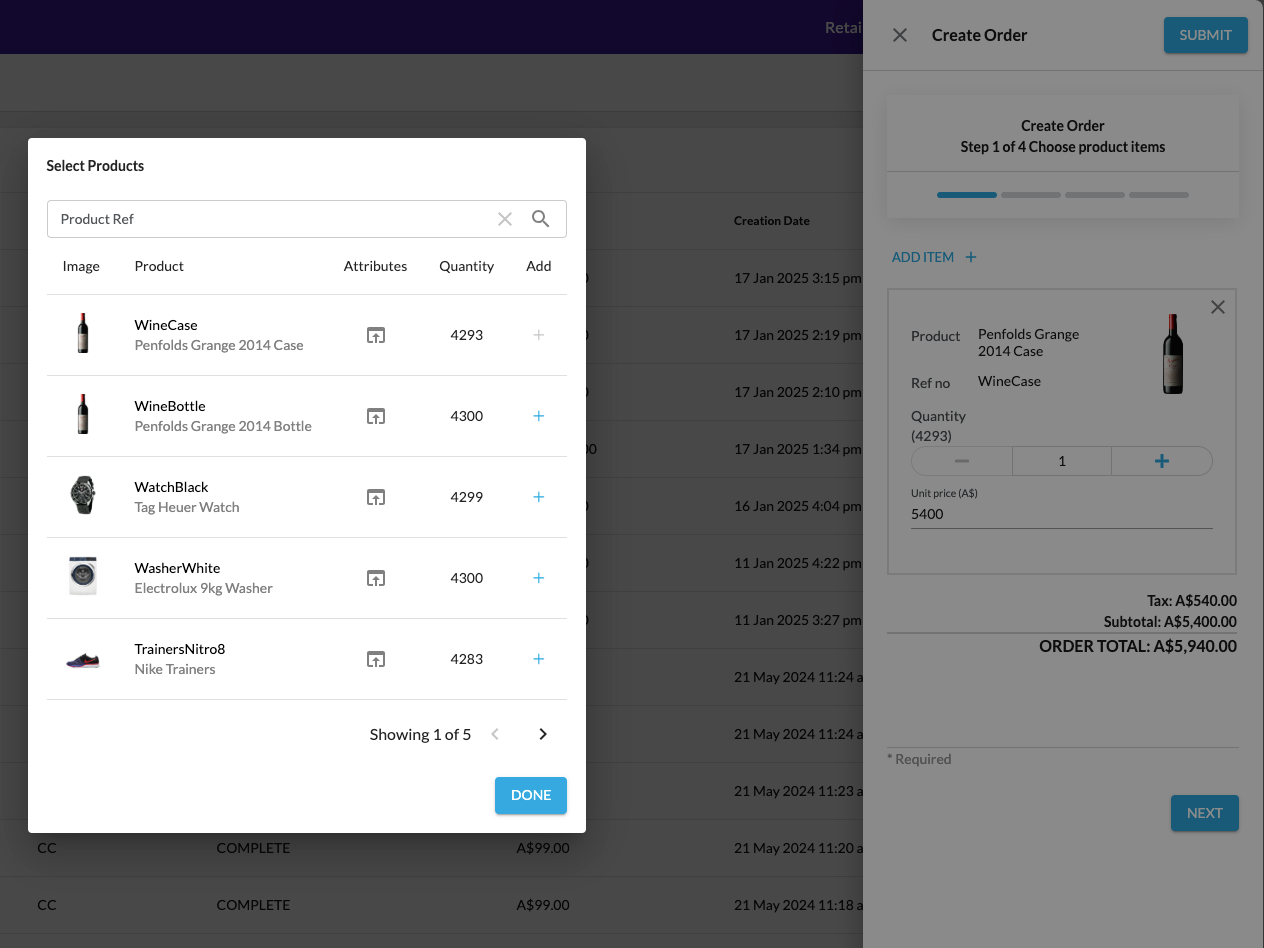Viewport: 1264px width, 948px height.
Task: Open attributes icon for Electrolux 9kg Washer
Action: coord(375,578)
